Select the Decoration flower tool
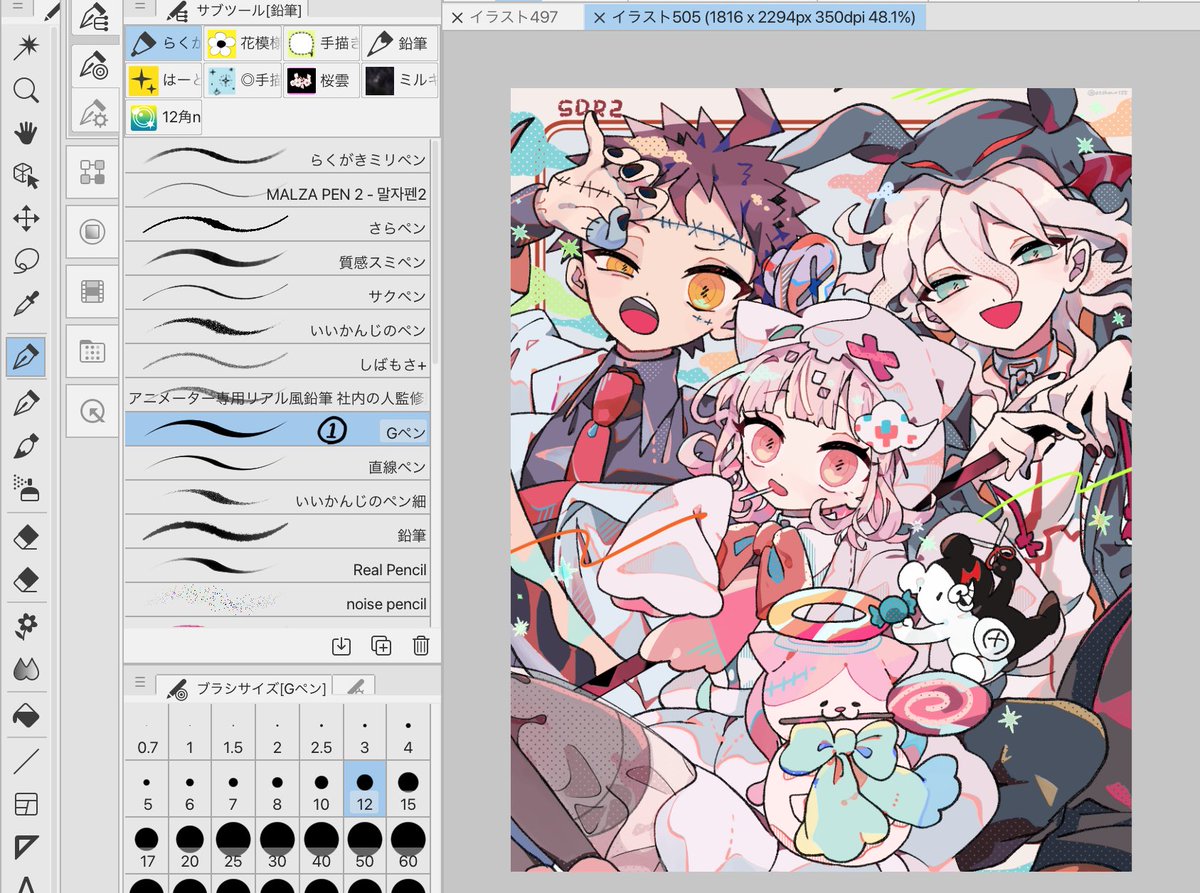This screenshot has height=893, width=1200. tap(26, 626)
